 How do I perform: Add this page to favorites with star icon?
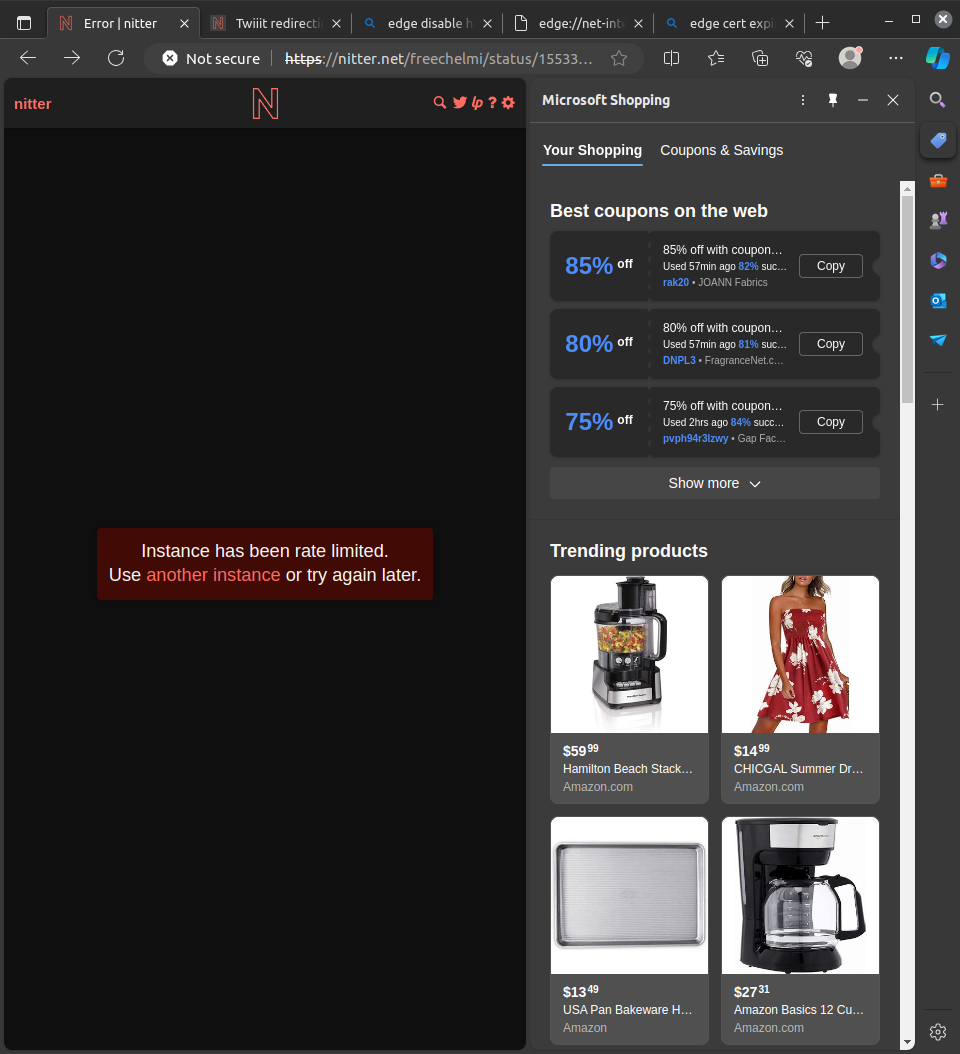pos(619,58)
